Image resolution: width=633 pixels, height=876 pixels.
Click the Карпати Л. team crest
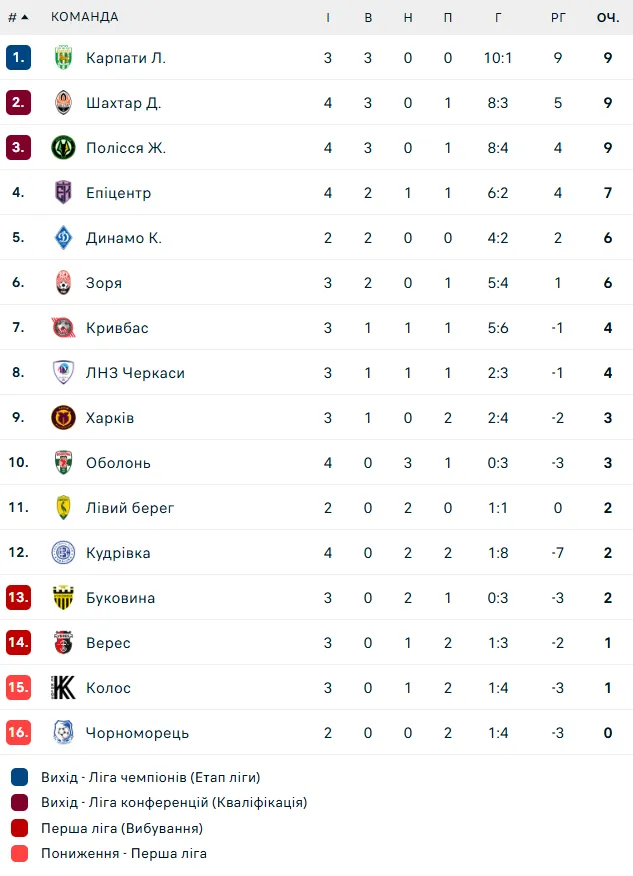click(x=63, y=58)
